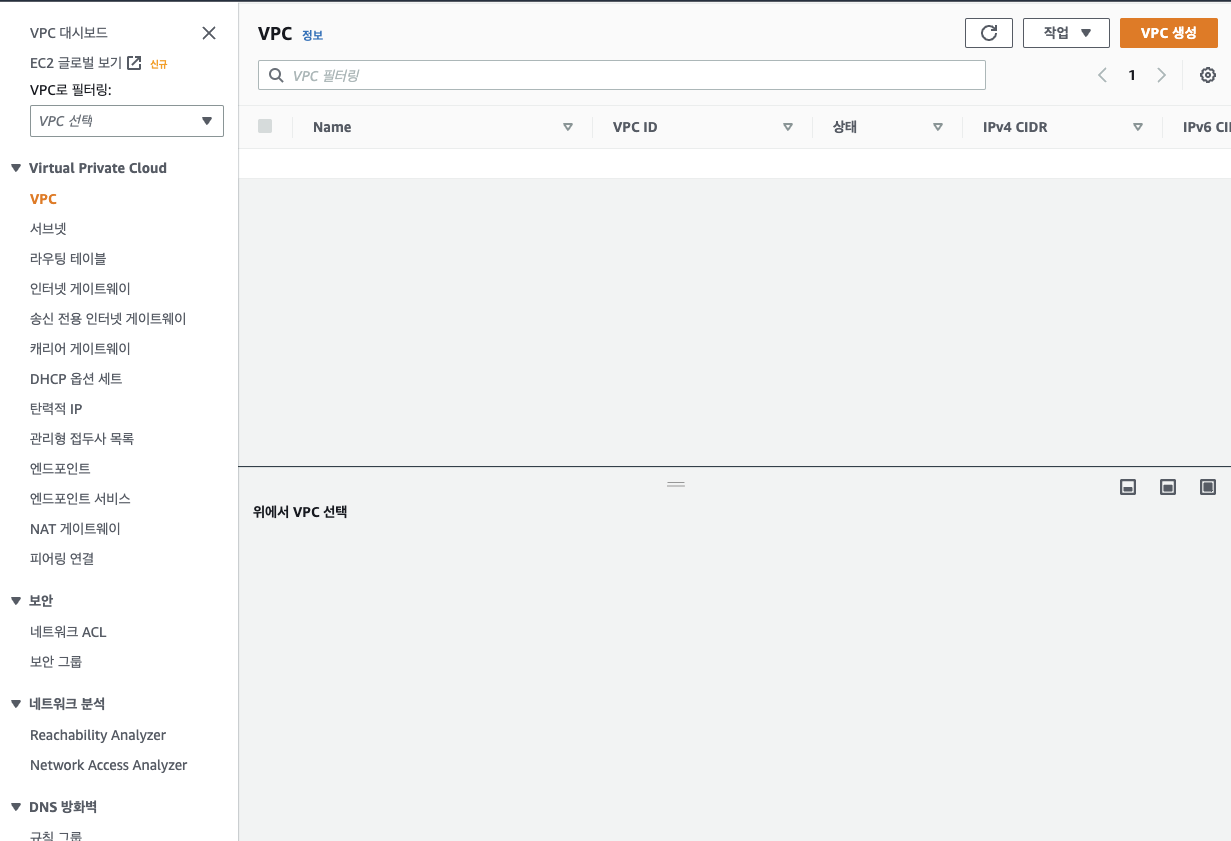Open 피어링 연결 page

pos(62,559)
